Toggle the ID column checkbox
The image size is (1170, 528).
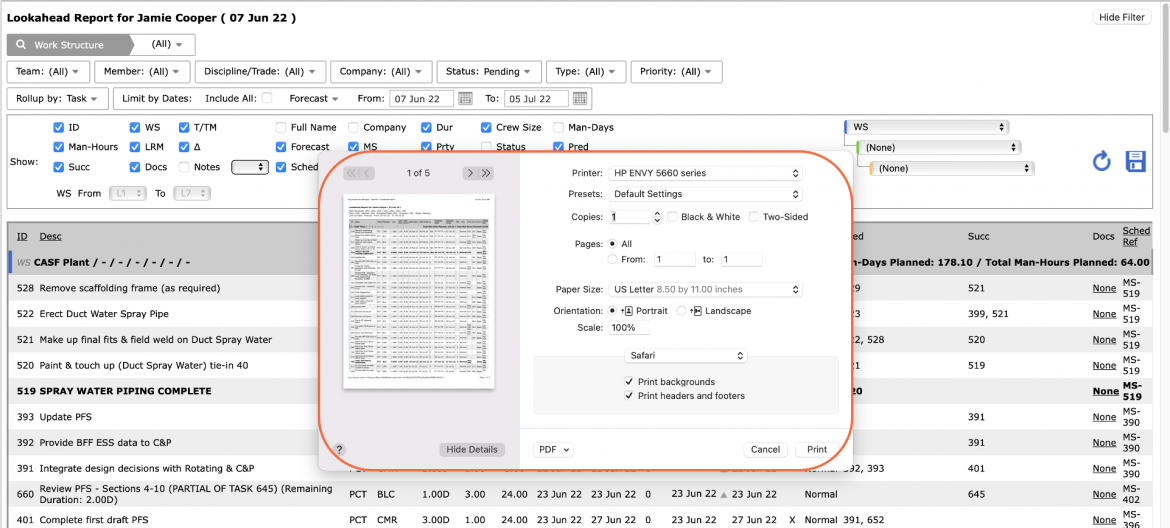pos(59,128)
